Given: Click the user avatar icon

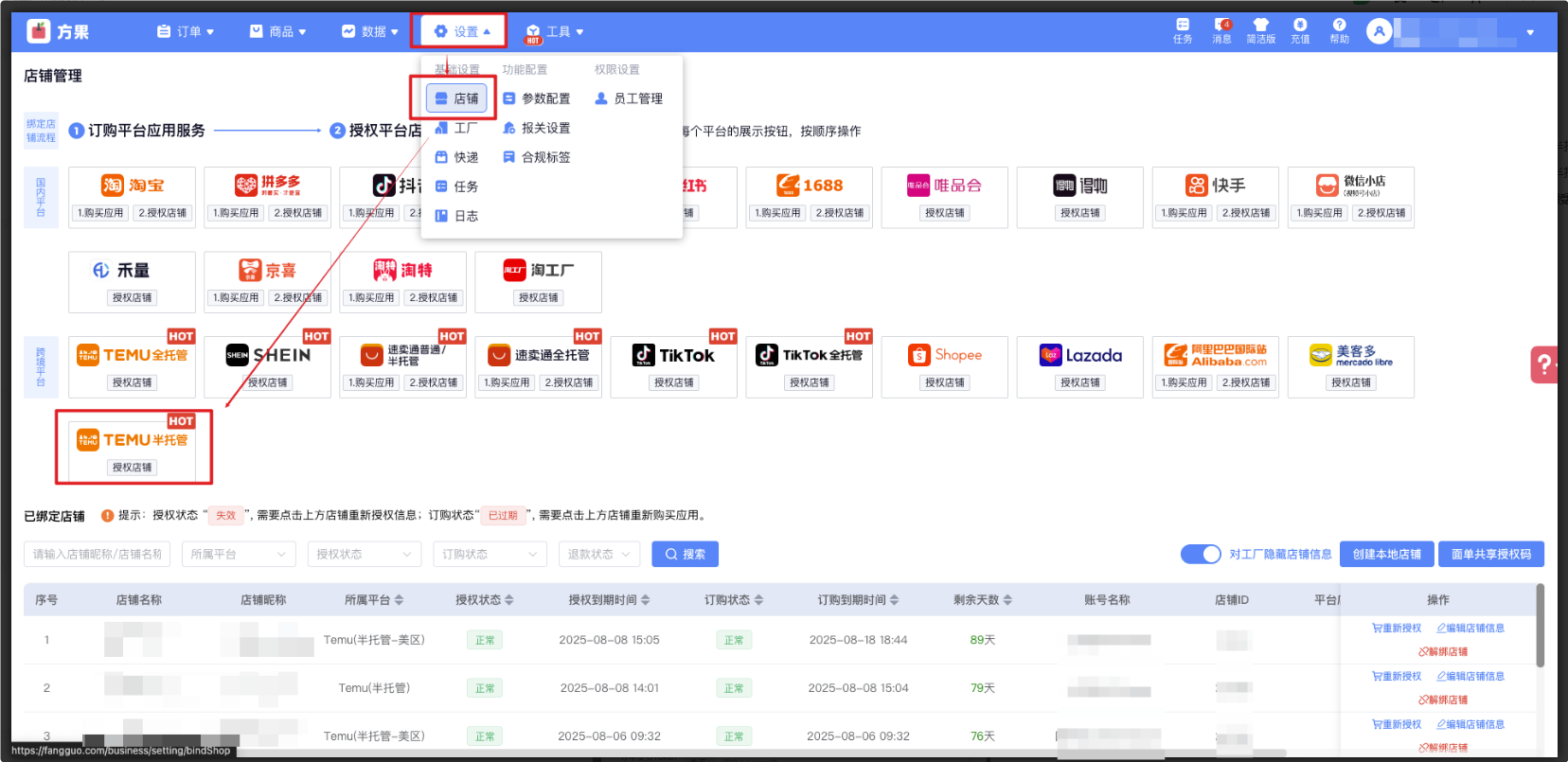Looking at the screenshot, I should [1379, 32].
